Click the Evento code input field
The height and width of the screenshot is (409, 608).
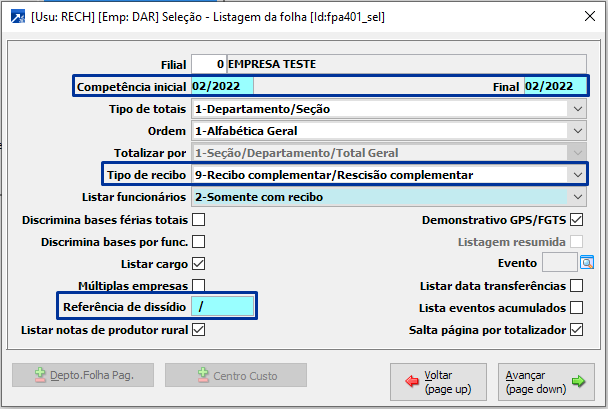[x=560, y=263]
